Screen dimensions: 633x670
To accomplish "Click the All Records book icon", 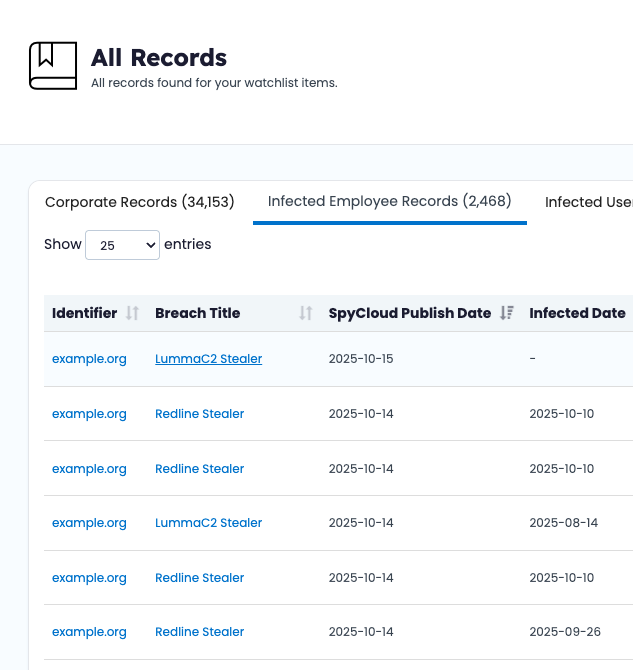I will pyautogui.click(x=53, y=66).
